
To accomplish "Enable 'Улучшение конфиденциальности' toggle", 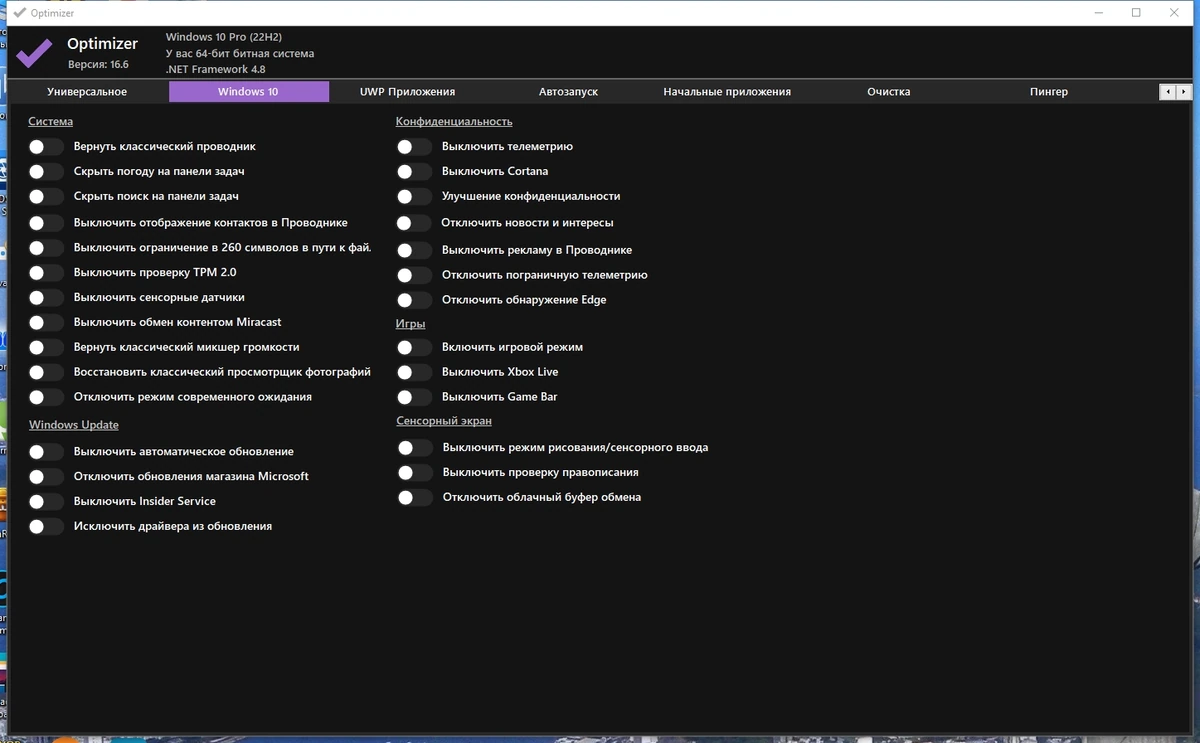I will click(x=414, y=197).
